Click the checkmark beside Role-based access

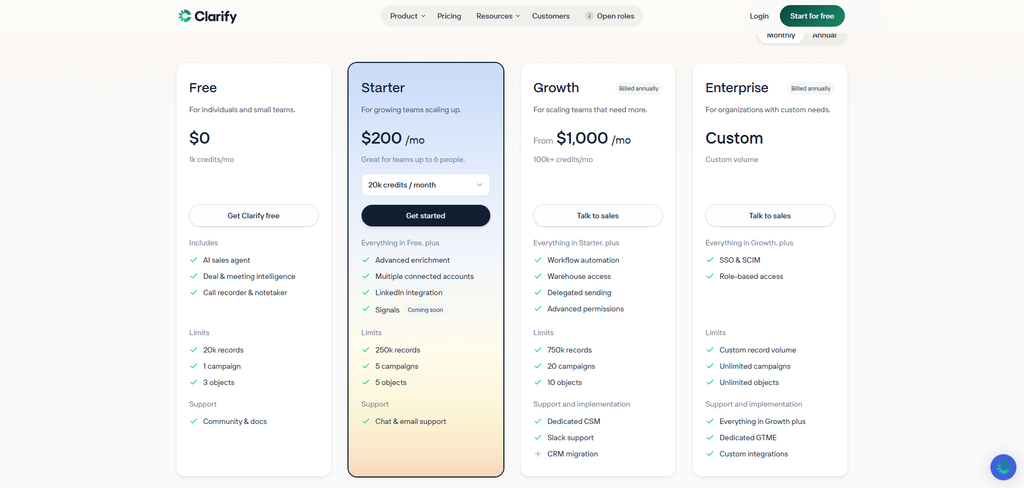point(710,276)
